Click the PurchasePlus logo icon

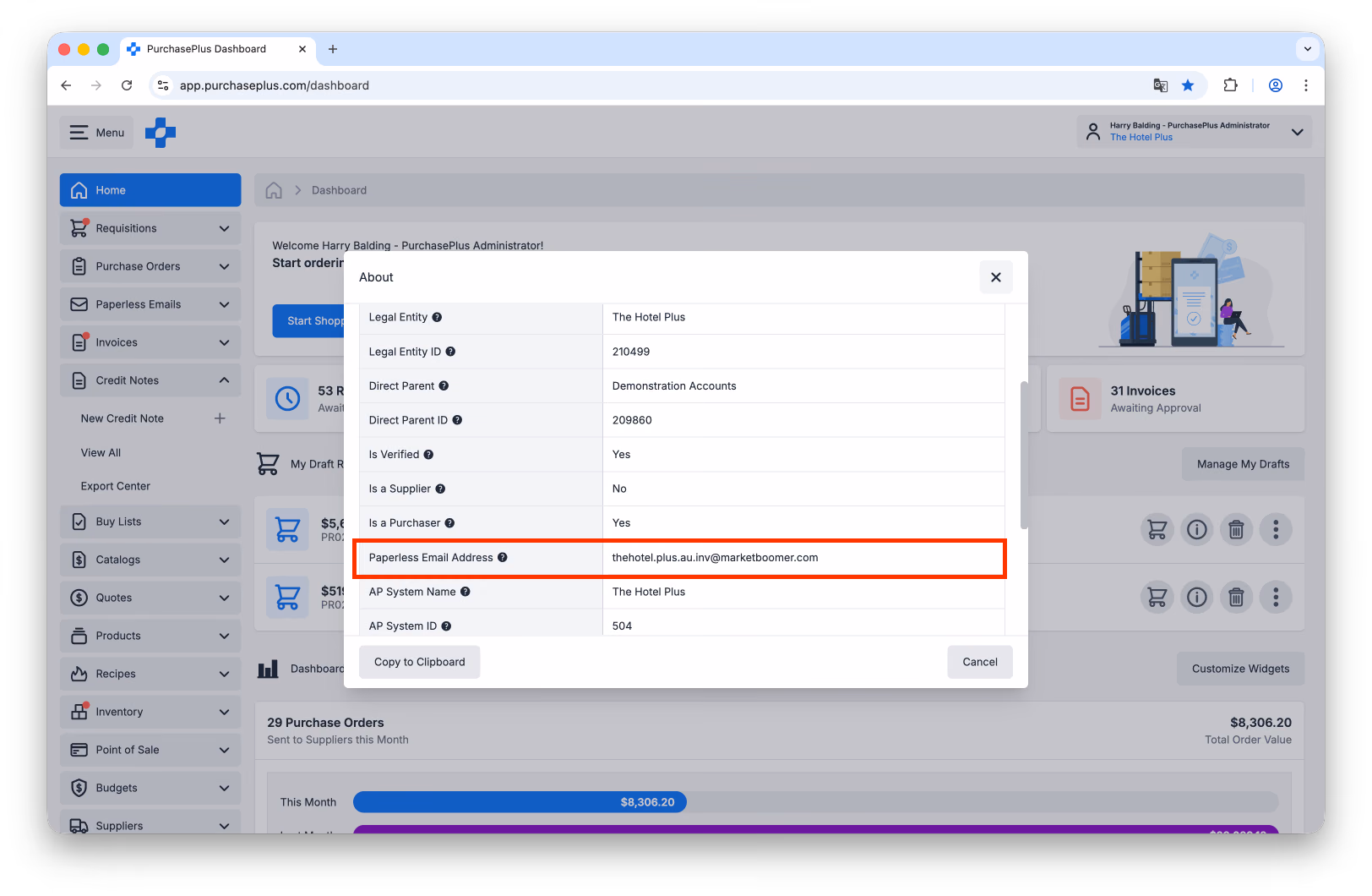coord(161,133)
